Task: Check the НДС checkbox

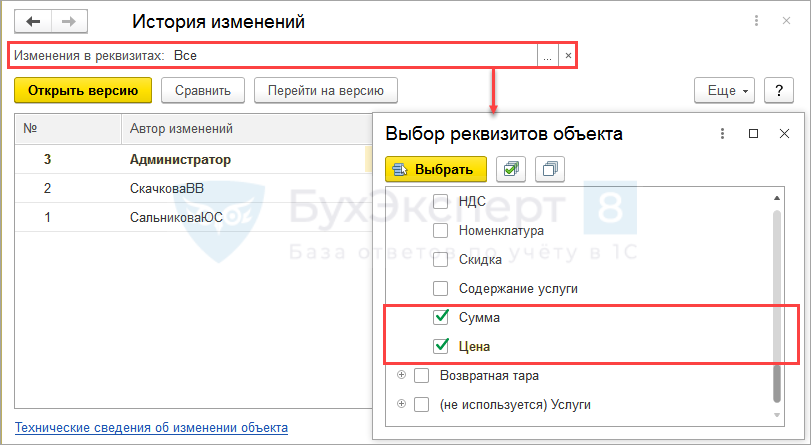Action: [440, 201]
